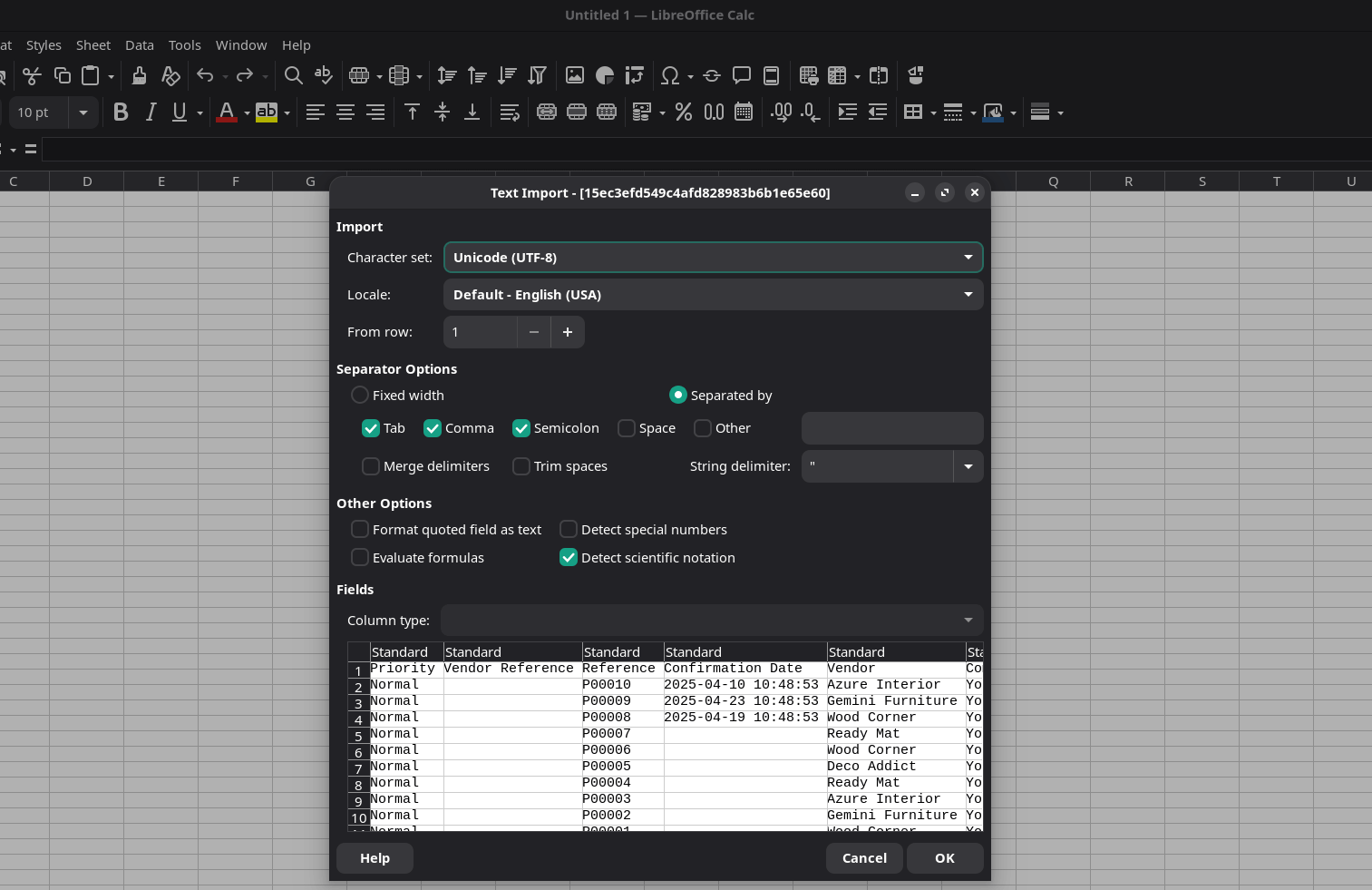Select the Fixed width radio button

point(360,395)
